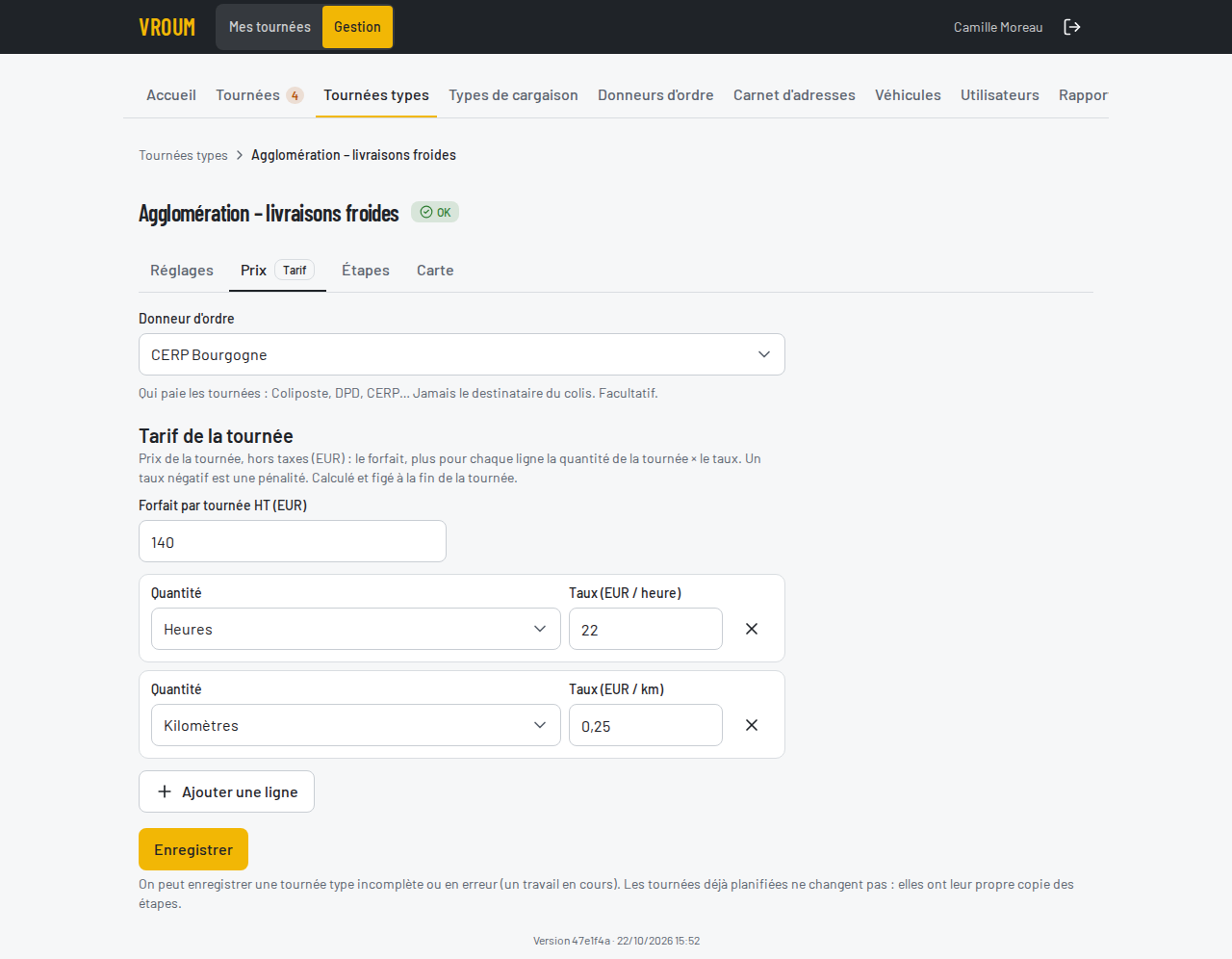The image size is (1232, 959).
Task: Select the Prix sub-tab
Action: (277, 271)
